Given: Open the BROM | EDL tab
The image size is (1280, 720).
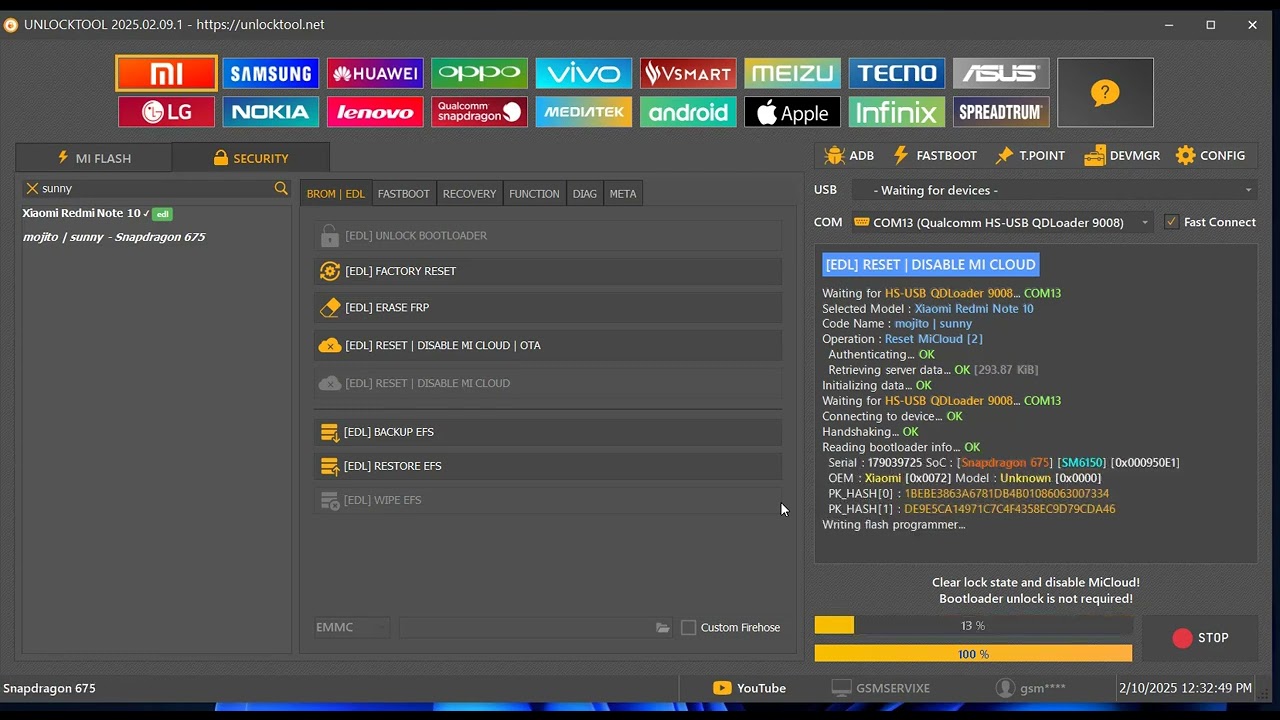Looking at the screenshot, I should point(335,194).
